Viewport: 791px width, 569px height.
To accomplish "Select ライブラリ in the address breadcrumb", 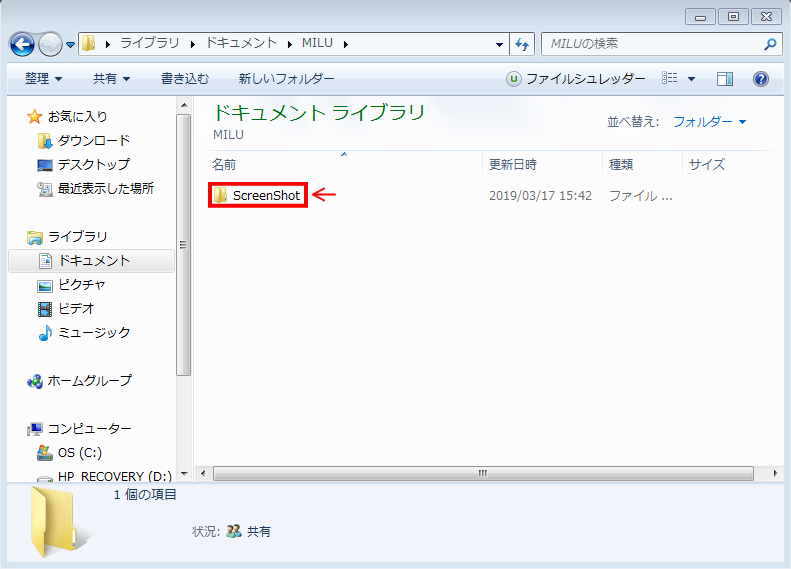I will coord(149,43).
